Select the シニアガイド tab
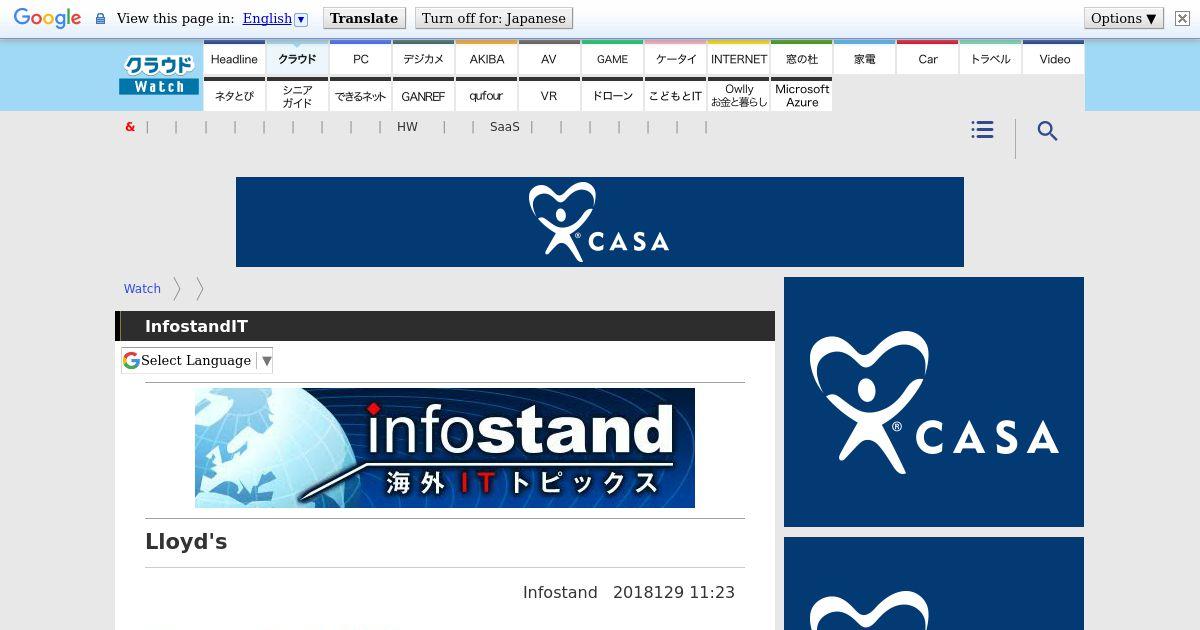Screen dimensions: 1200x630 tap(297, 95)
